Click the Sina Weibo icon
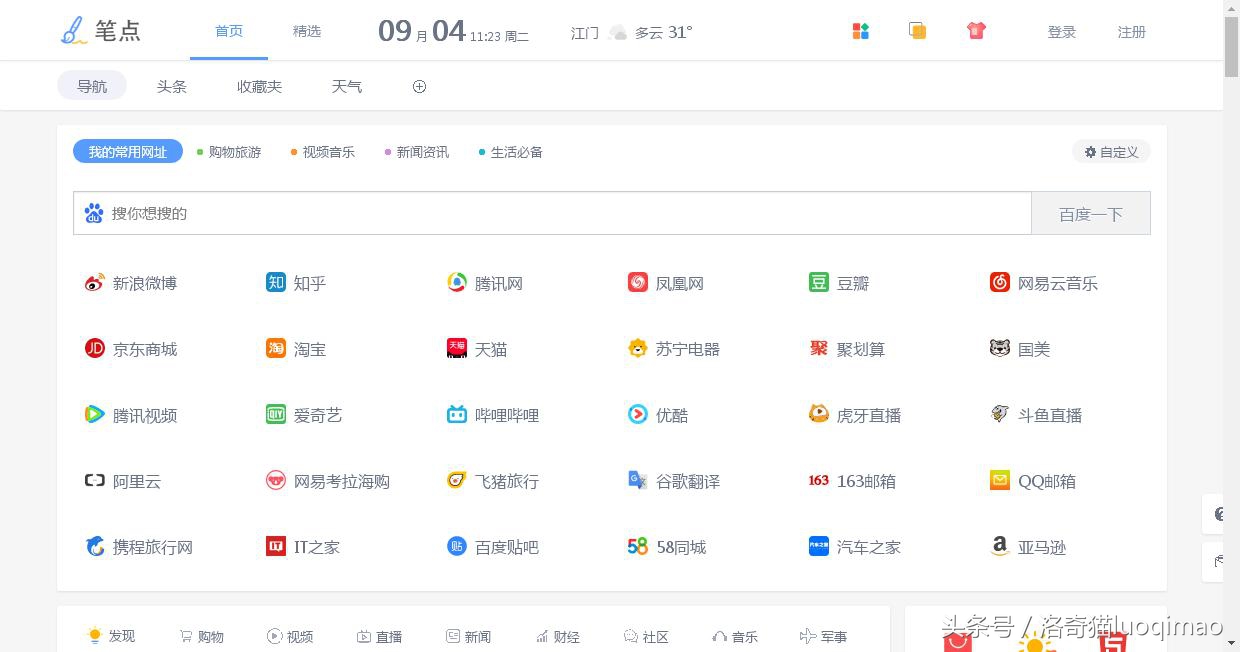This screenshot has width=1240, height=652. (95, 283)
